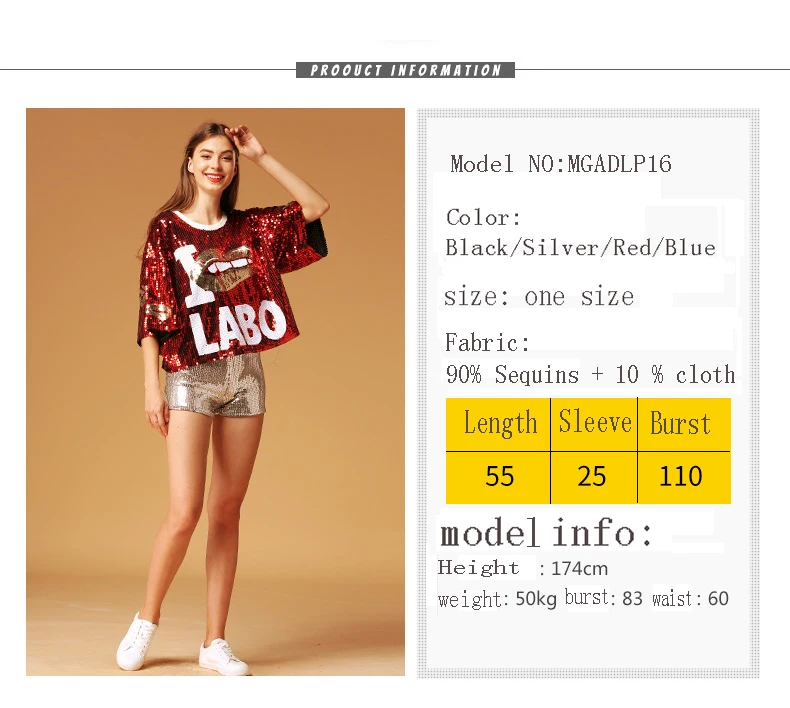Screen dimensions: 790x708
Task: Click the Length header cell
Action: pyautogui.click(x=498, y=424)
